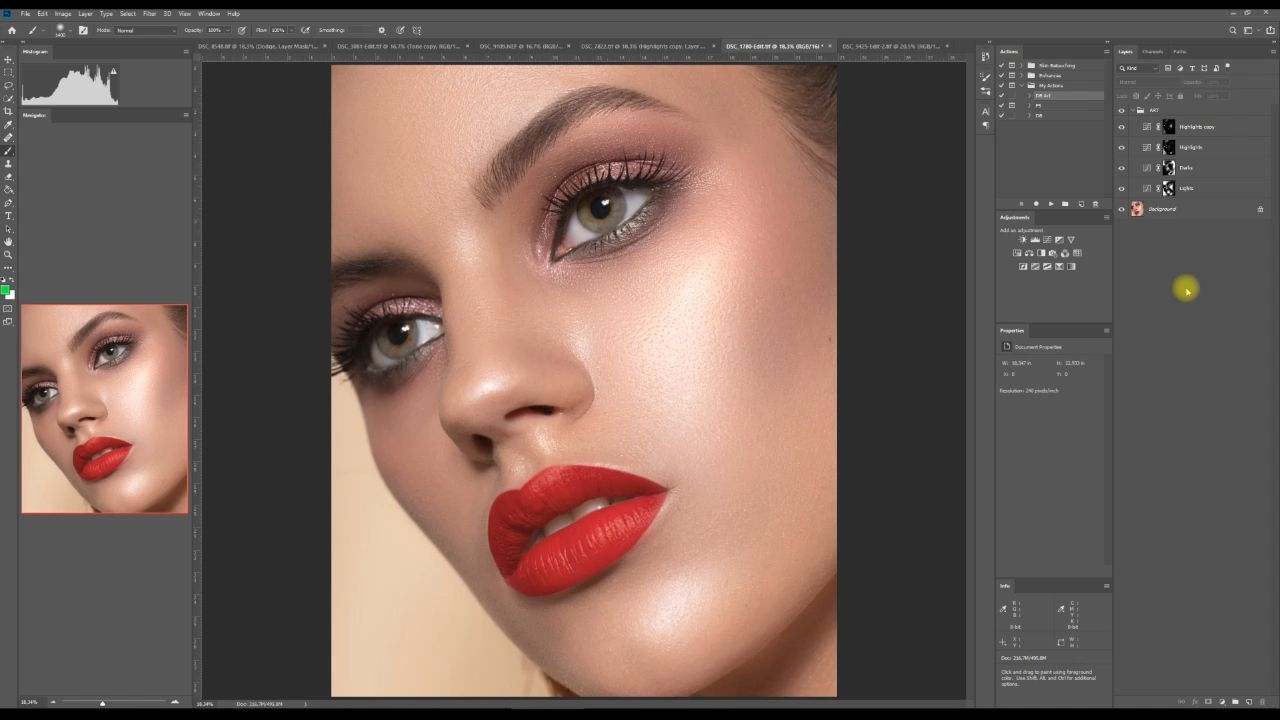Click the Navigator preview thumbnail
The height and width of the screenshot is (720, 1280).
pyautogui.click(x=105, y=409)
